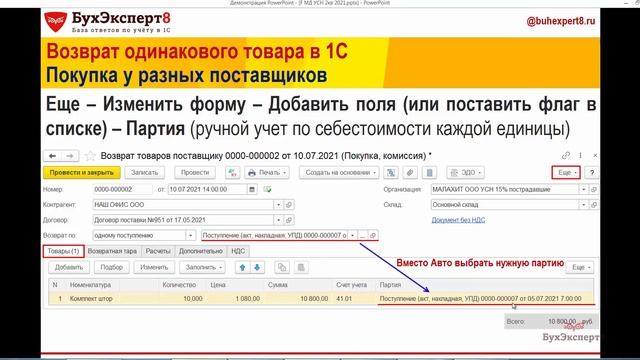
Task: Move the row down with blue arrow
Action: point(257,267)
